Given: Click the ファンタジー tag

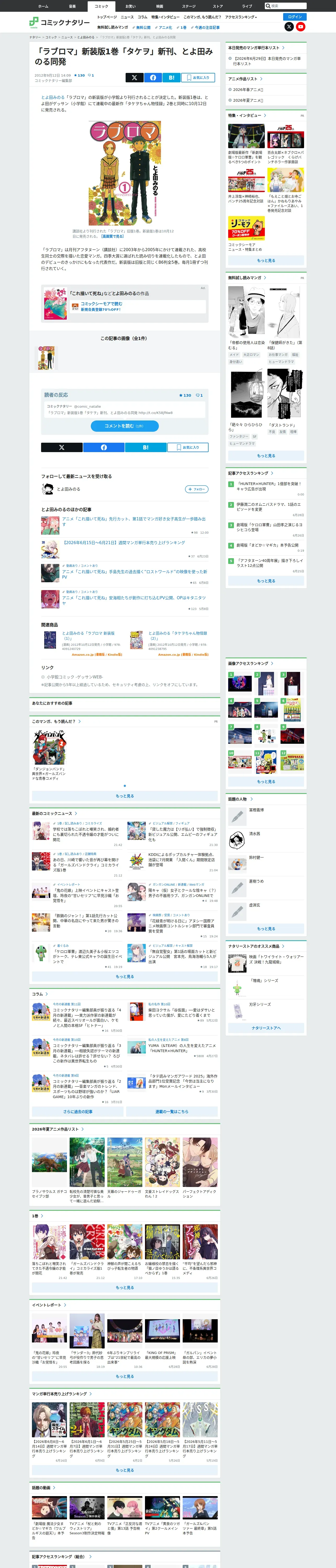Looking at the screenshot, I should 239,436.
